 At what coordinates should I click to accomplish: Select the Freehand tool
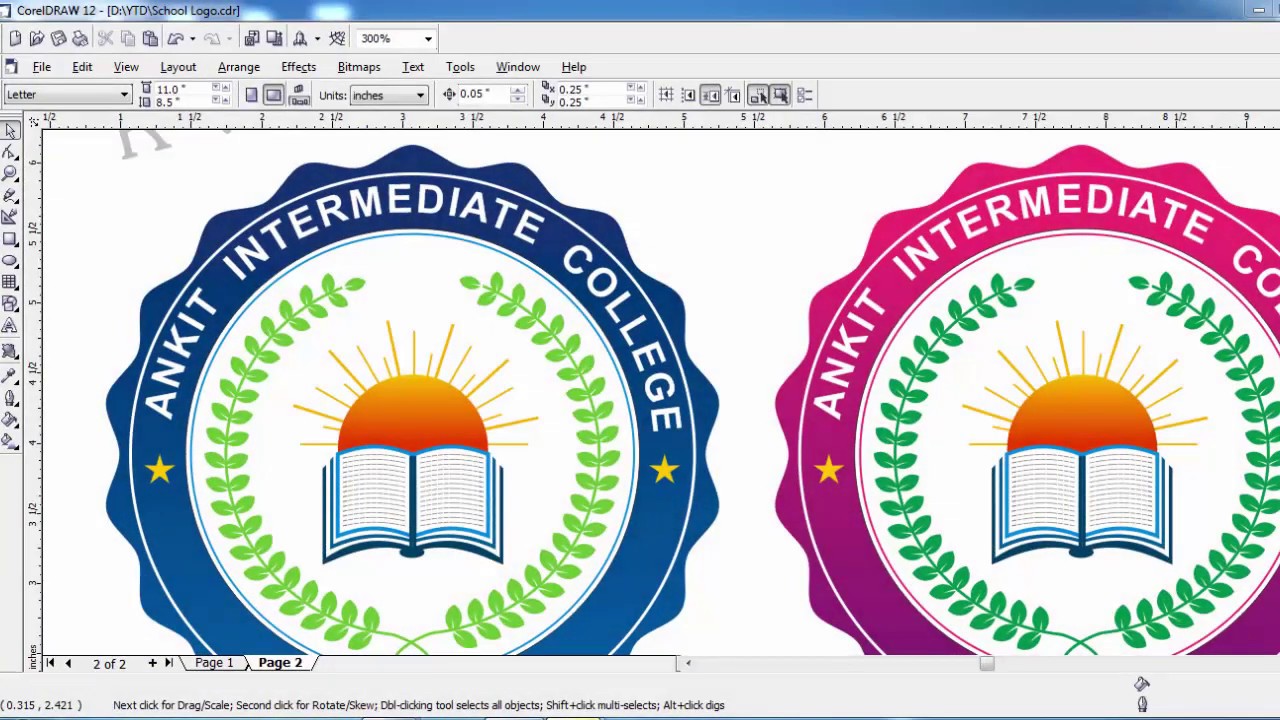coord(10,196)
